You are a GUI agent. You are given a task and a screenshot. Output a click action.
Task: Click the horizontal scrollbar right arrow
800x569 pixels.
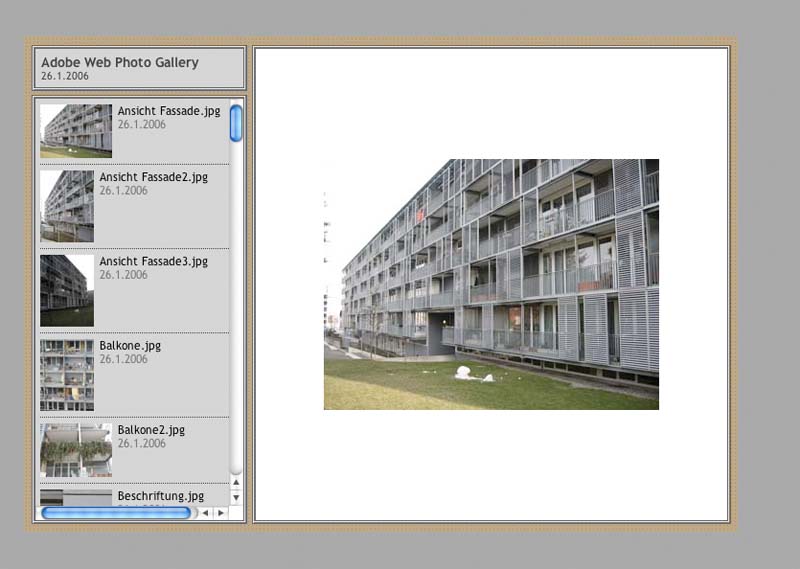(x=220, y=513)
